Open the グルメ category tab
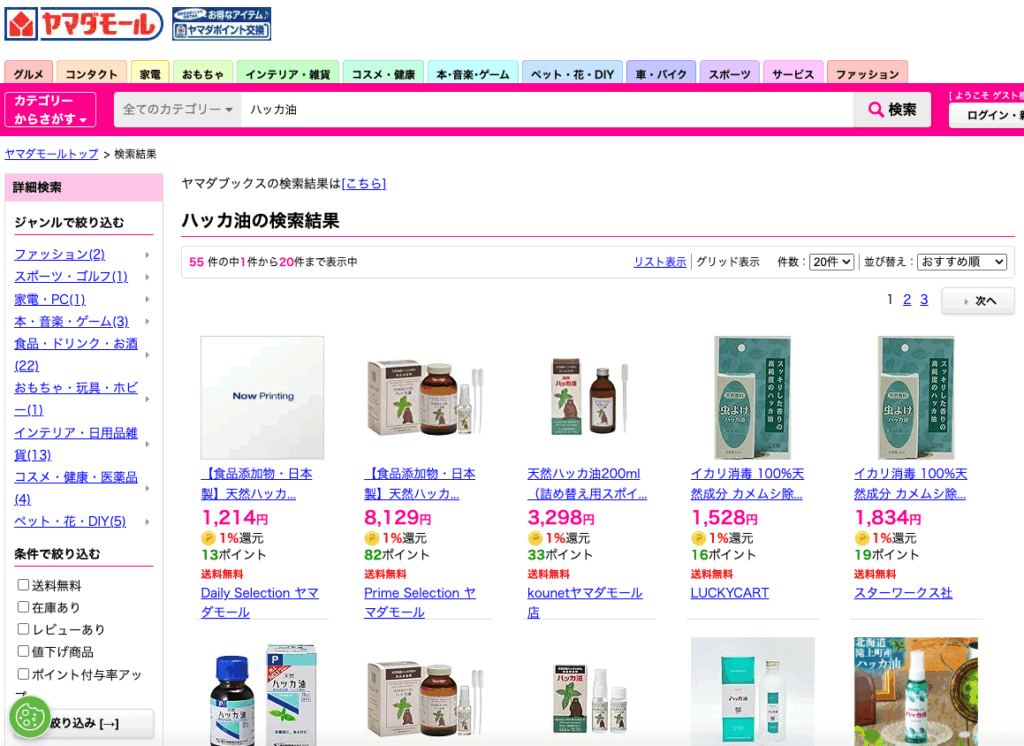Screen dimensions: 1024x746 pyautogui.click(x=29, y=74)
